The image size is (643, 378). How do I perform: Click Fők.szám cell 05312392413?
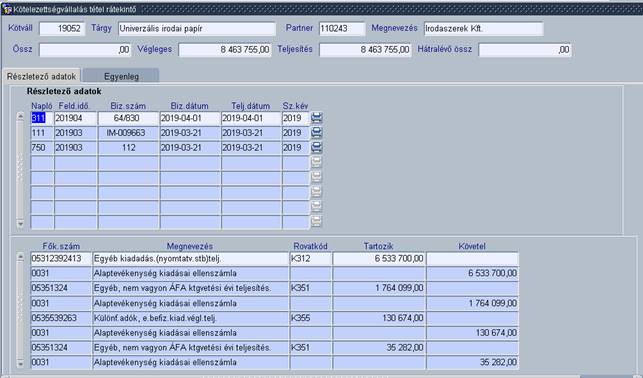pos(62,259)
